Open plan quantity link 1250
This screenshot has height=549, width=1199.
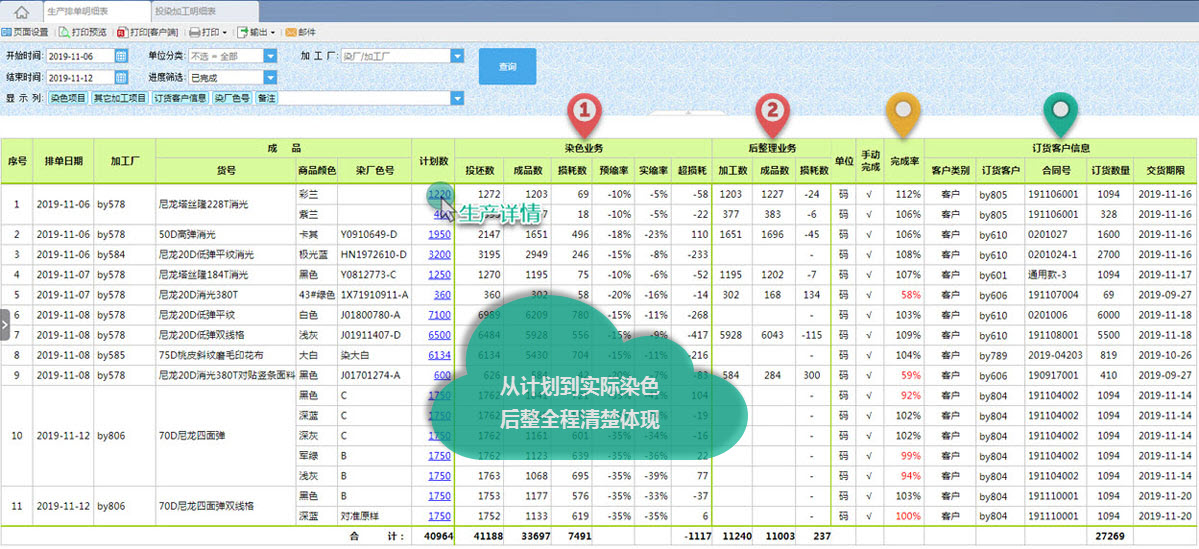(439, 274)
